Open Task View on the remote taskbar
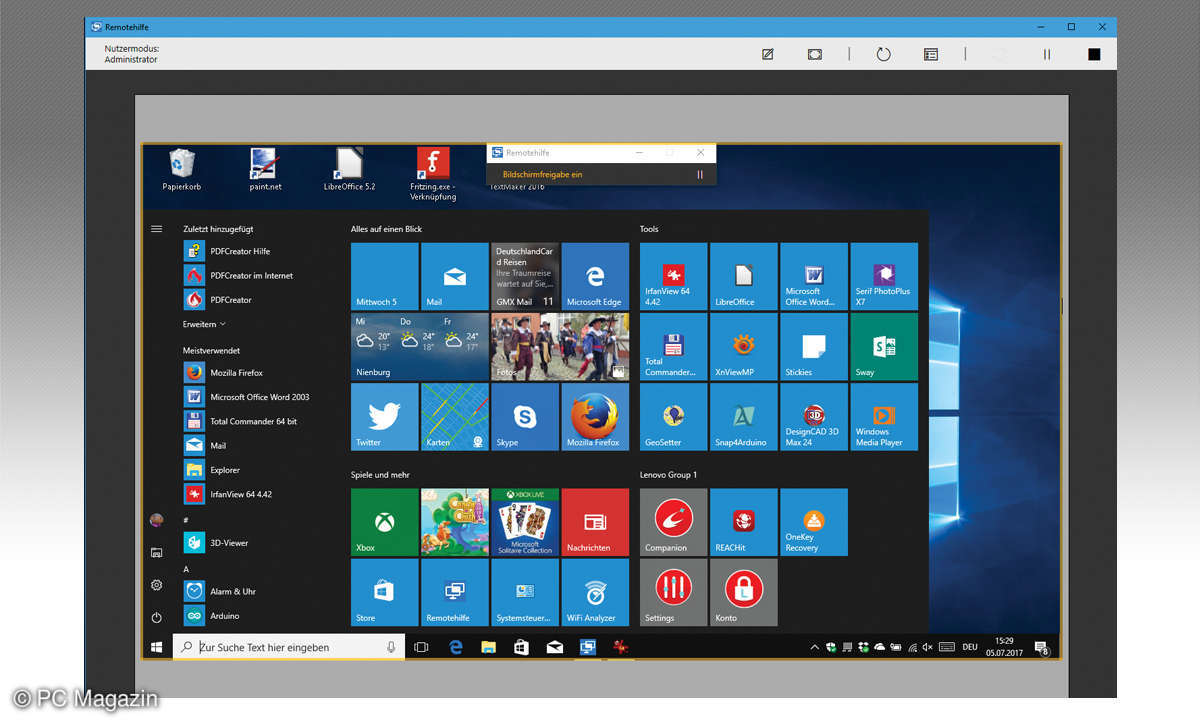1200x720 pixels. (421, 647)
